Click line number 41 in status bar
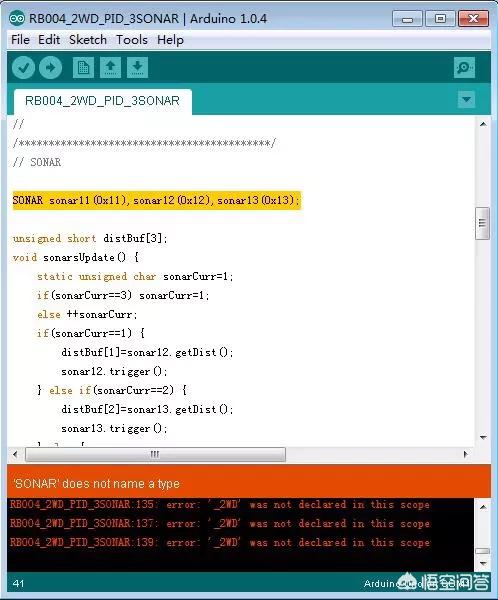The image size is (498, 600). 18,584
